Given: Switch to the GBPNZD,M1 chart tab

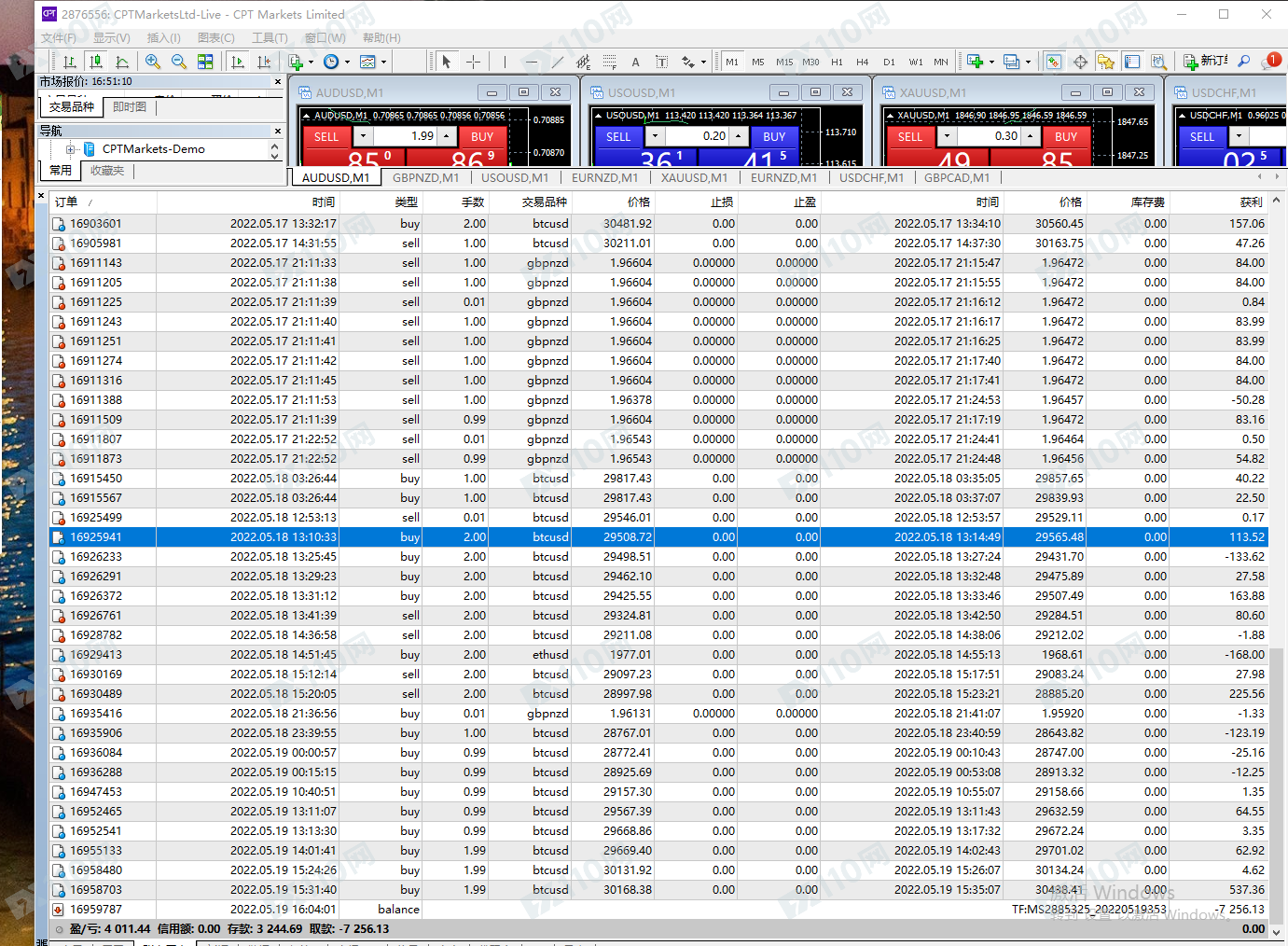Looking at the screenshot, I should coord(425,177).
